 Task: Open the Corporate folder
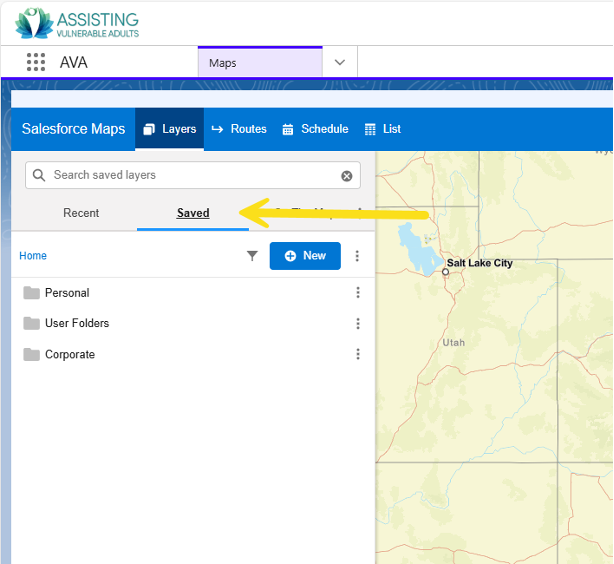click(59, 354)
